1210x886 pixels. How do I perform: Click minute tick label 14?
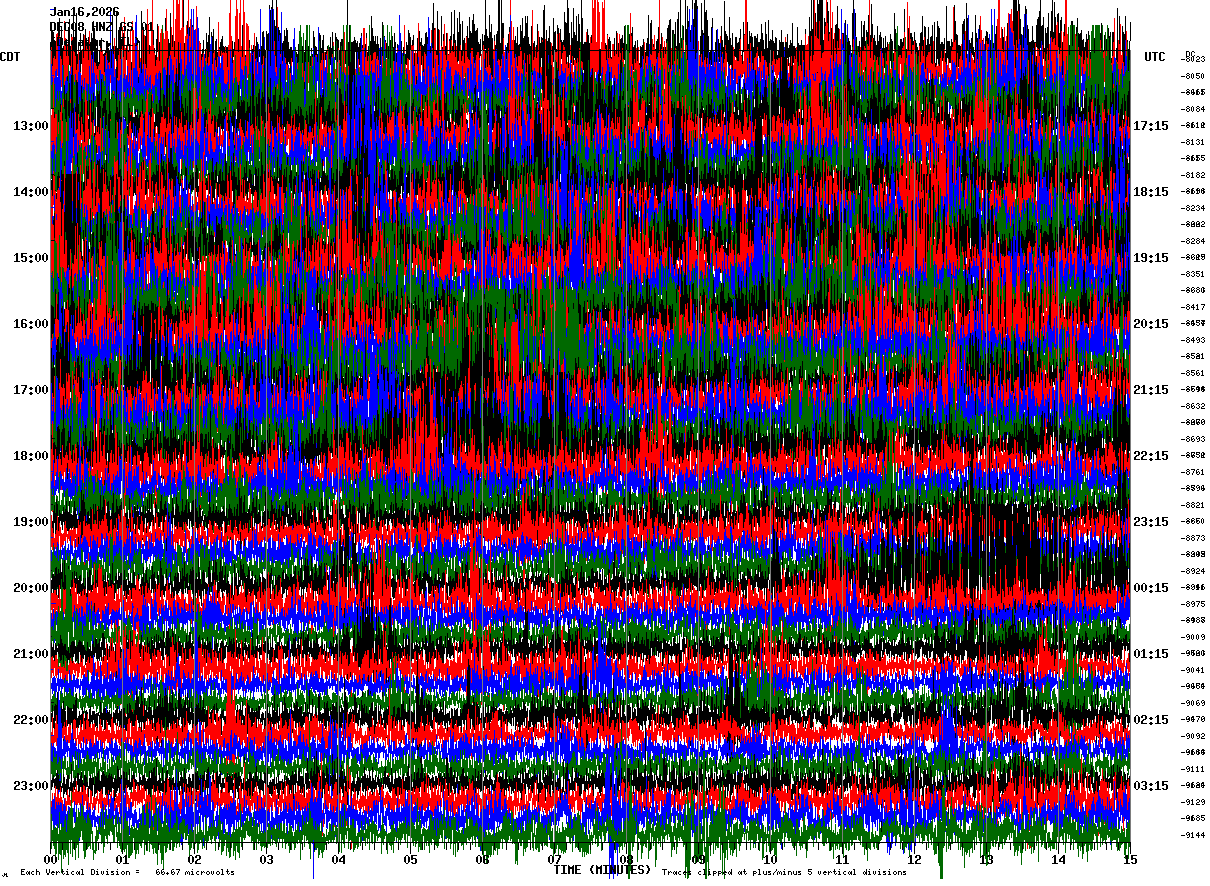pyautogui.click(x=1058, y=859)
